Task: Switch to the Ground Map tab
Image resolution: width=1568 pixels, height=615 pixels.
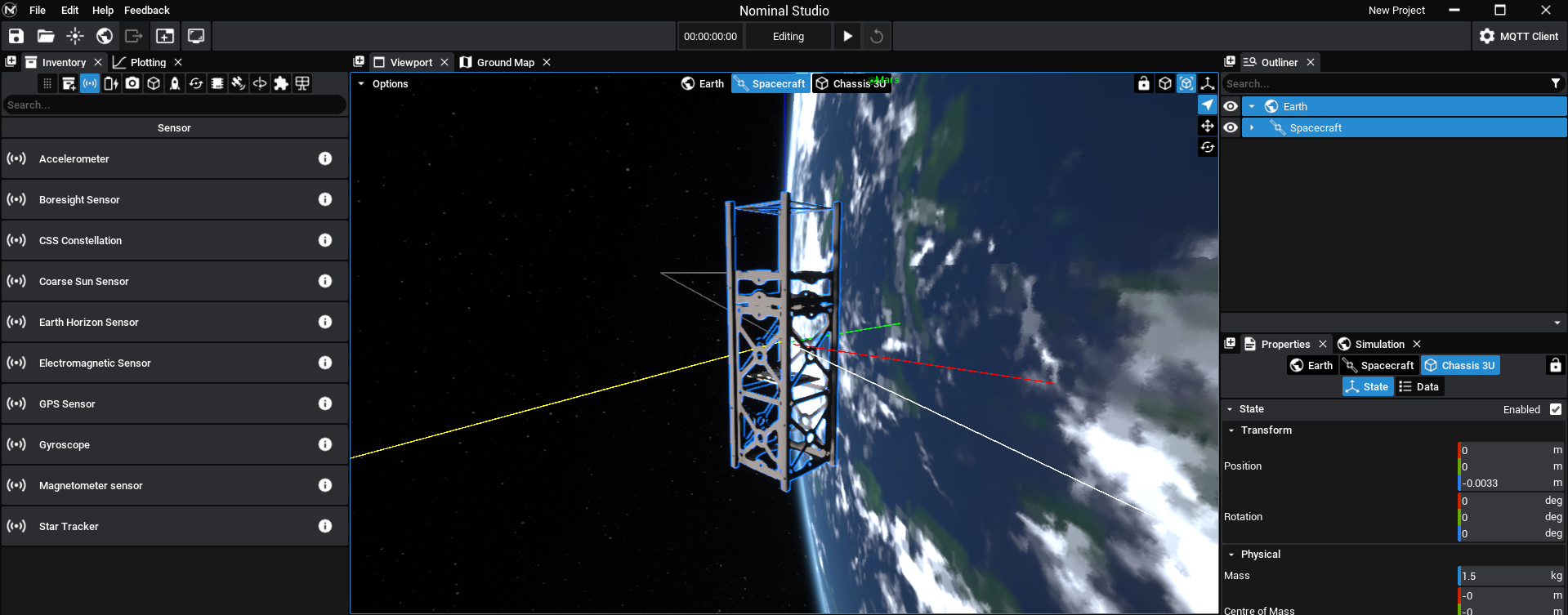Action: [505, 62]
